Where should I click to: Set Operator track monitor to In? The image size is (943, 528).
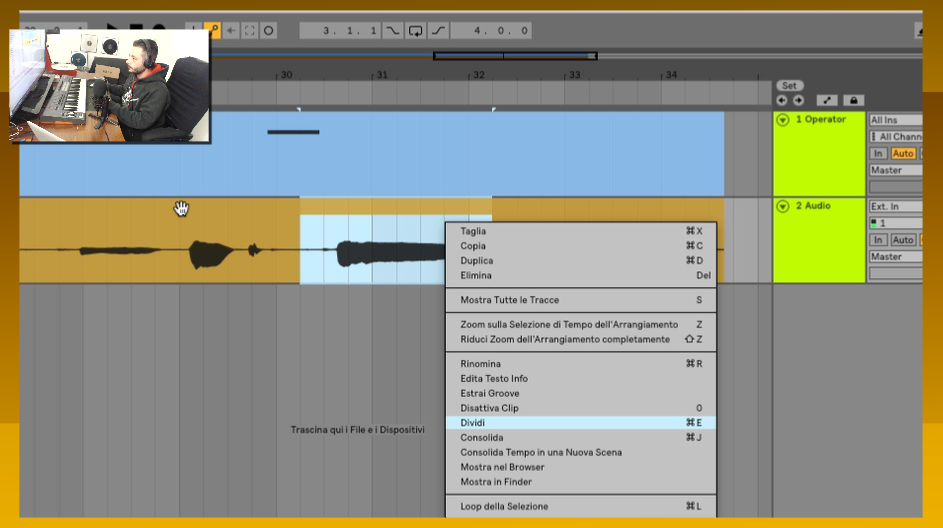[x=877, y=154]
